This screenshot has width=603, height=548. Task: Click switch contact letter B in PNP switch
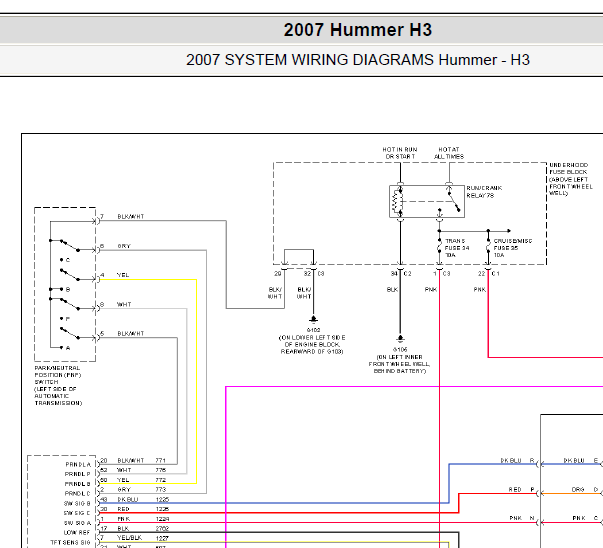(68, 290)
